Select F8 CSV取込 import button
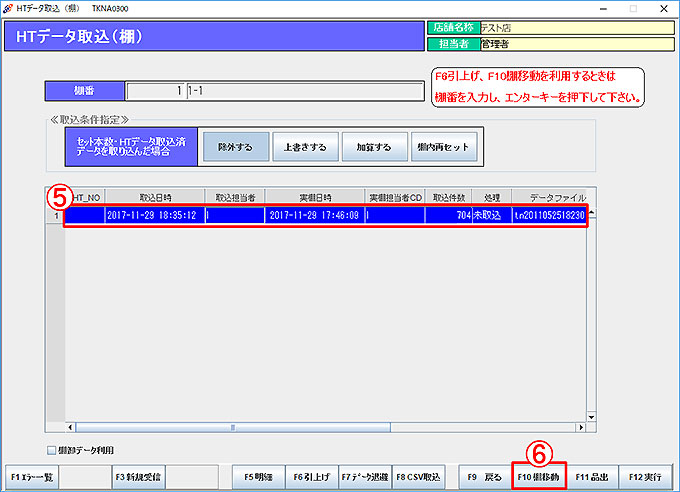Screen dimensions: 680x492 point(418,476)
